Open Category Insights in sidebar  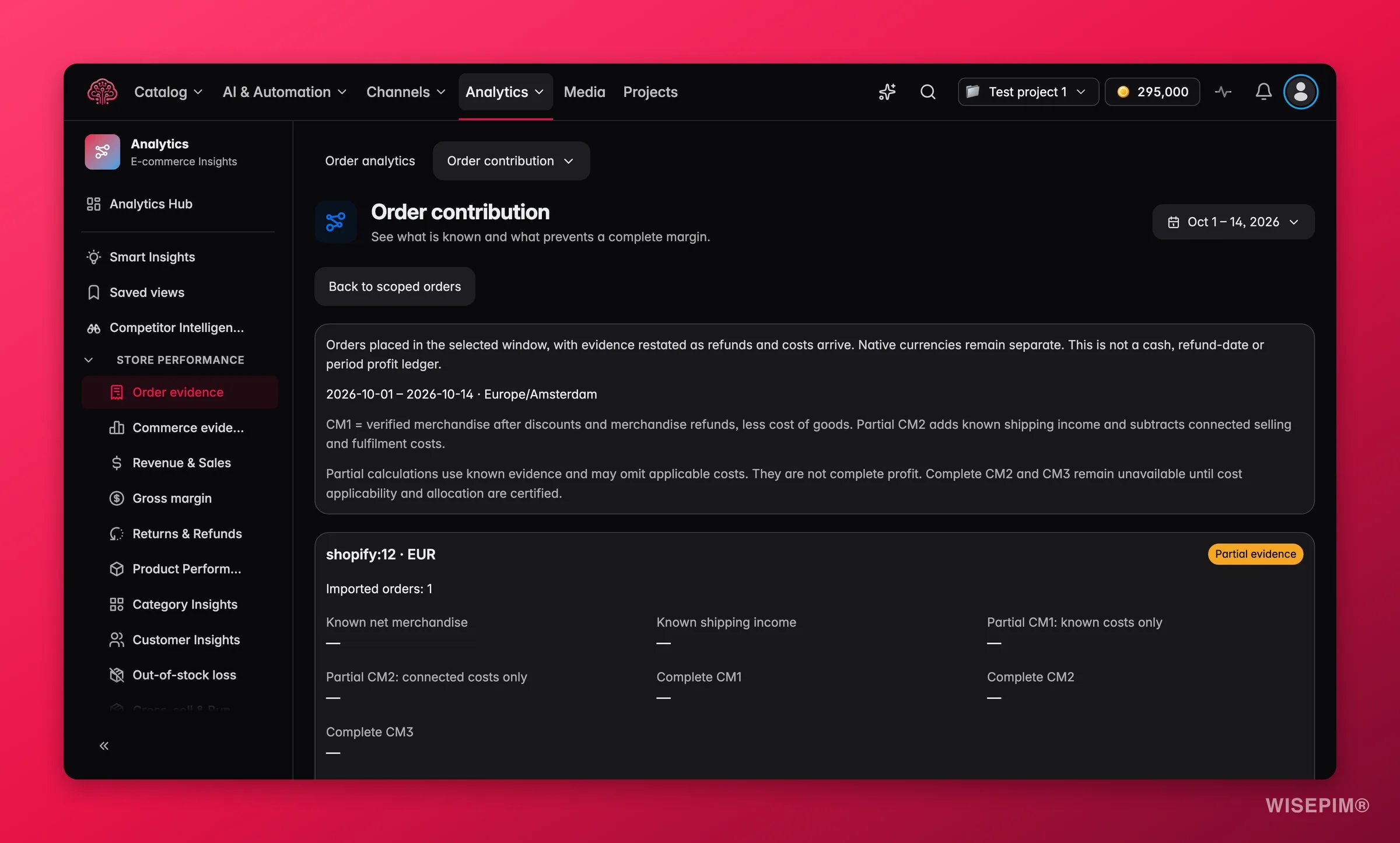pos(180,604)
